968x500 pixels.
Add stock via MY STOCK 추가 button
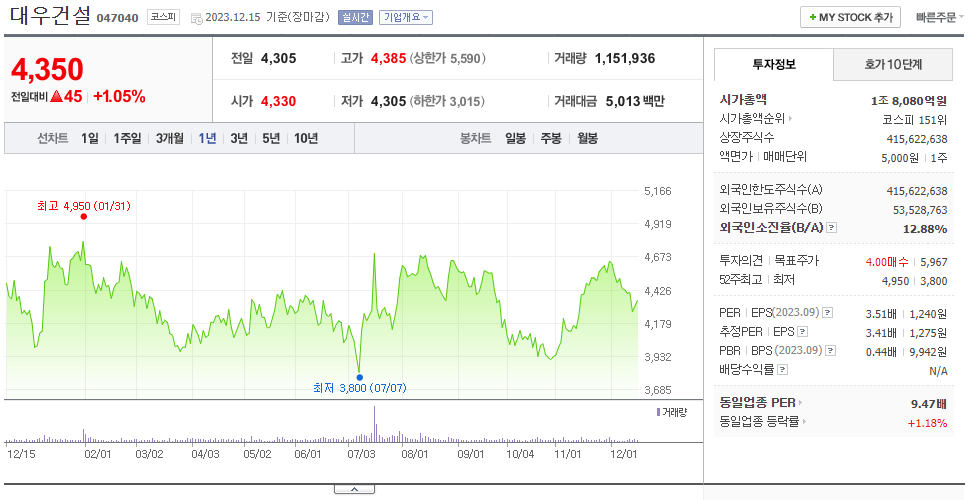tap(851, 17)
